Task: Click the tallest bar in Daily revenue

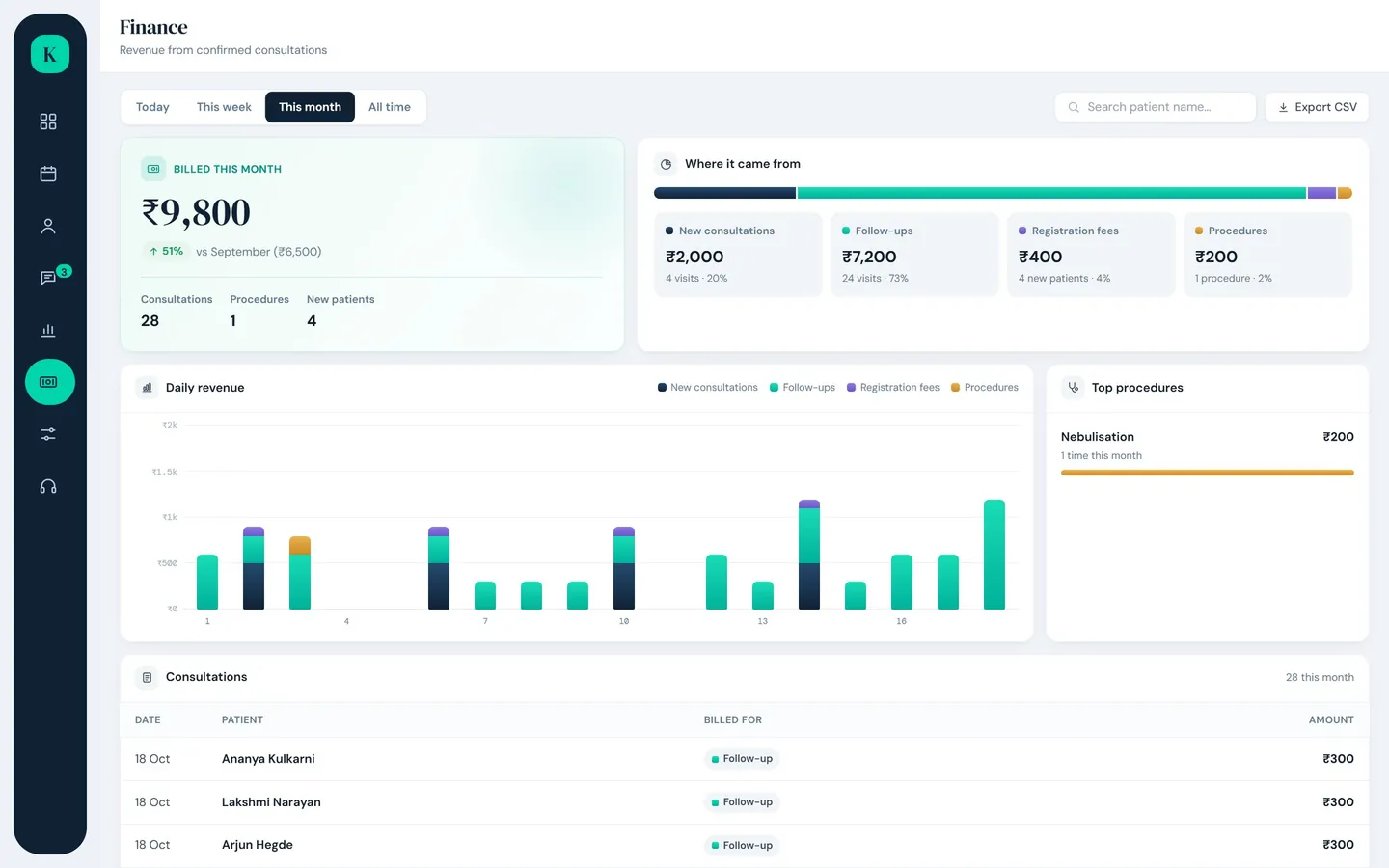Action: 994,555
